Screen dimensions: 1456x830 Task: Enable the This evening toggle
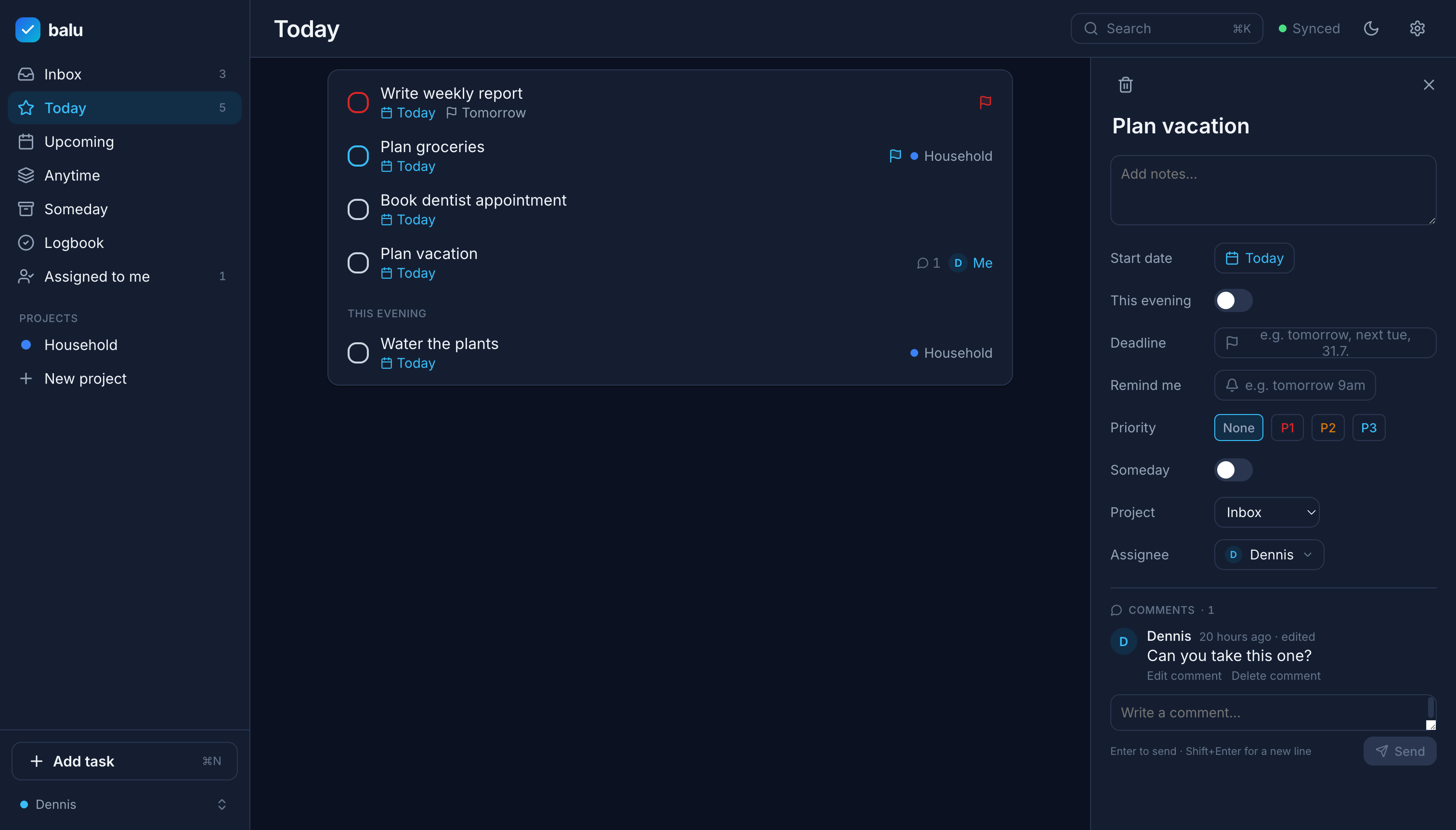pos(1233,300)
